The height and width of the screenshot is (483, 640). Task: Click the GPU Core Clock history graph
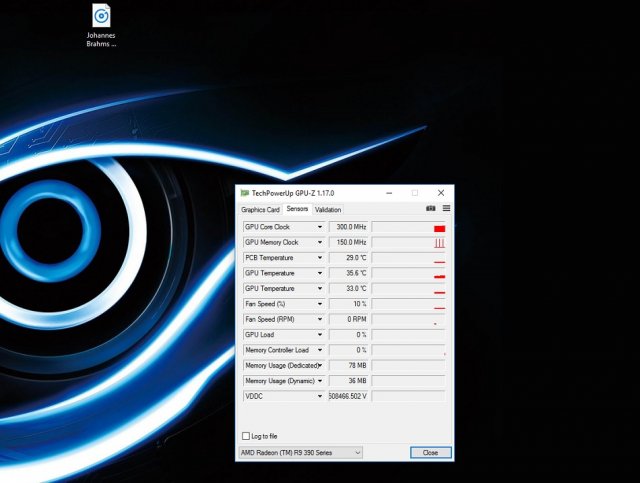[408, 227]
